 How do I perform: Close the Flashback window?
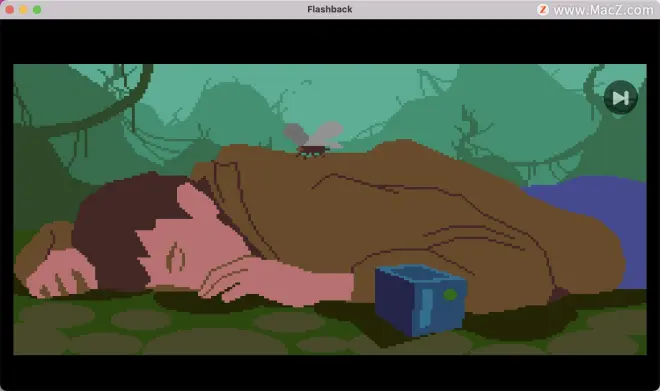(10, 9)
